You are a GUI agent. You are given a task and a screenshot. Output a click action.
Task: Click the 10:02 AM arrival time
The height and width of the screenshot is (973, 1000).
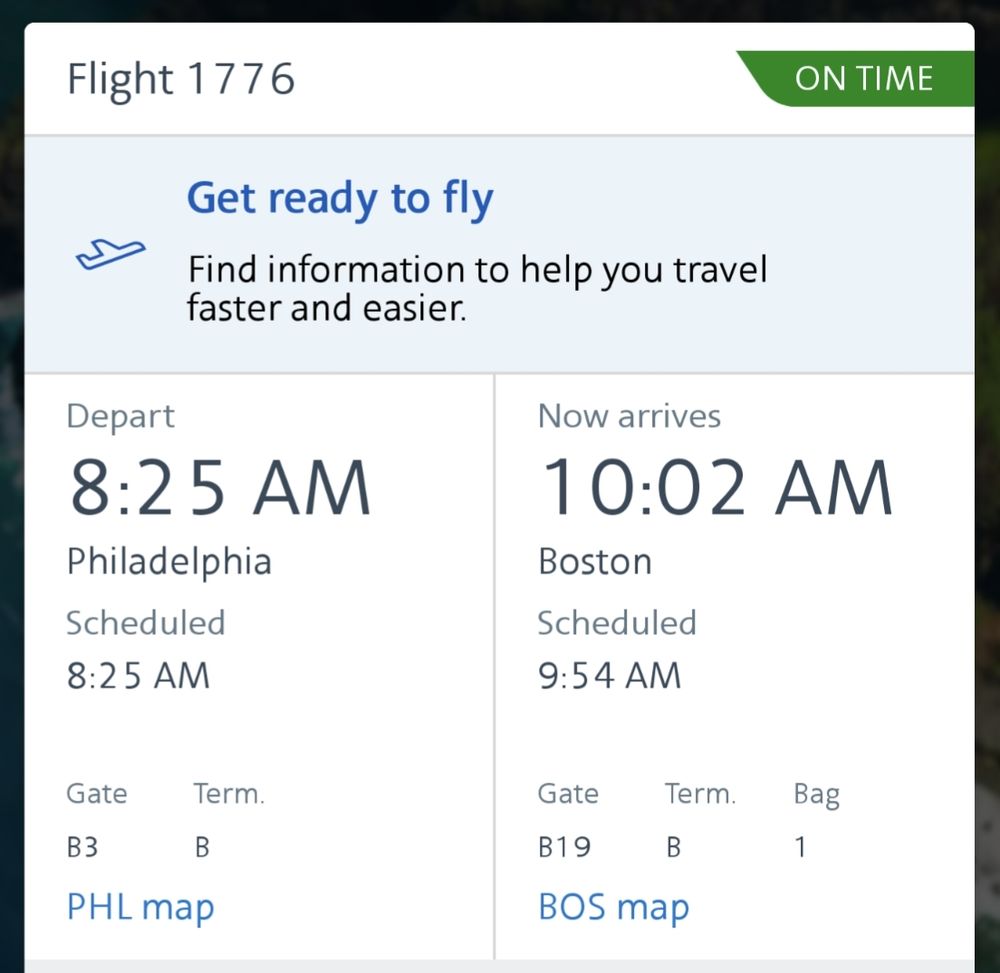point(715,489)
